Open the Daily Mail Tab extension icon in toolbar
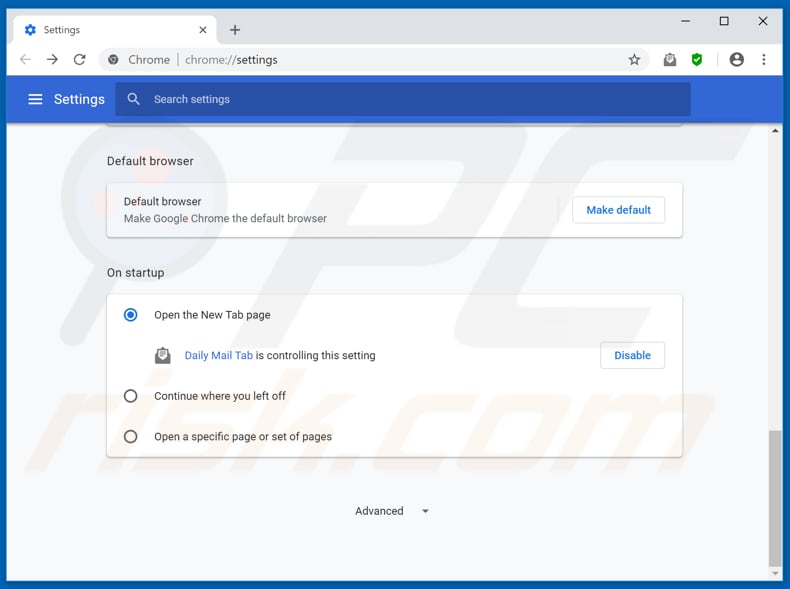This screenshot has width=790, height=589. pyautogui.click(x=670, y=59)
